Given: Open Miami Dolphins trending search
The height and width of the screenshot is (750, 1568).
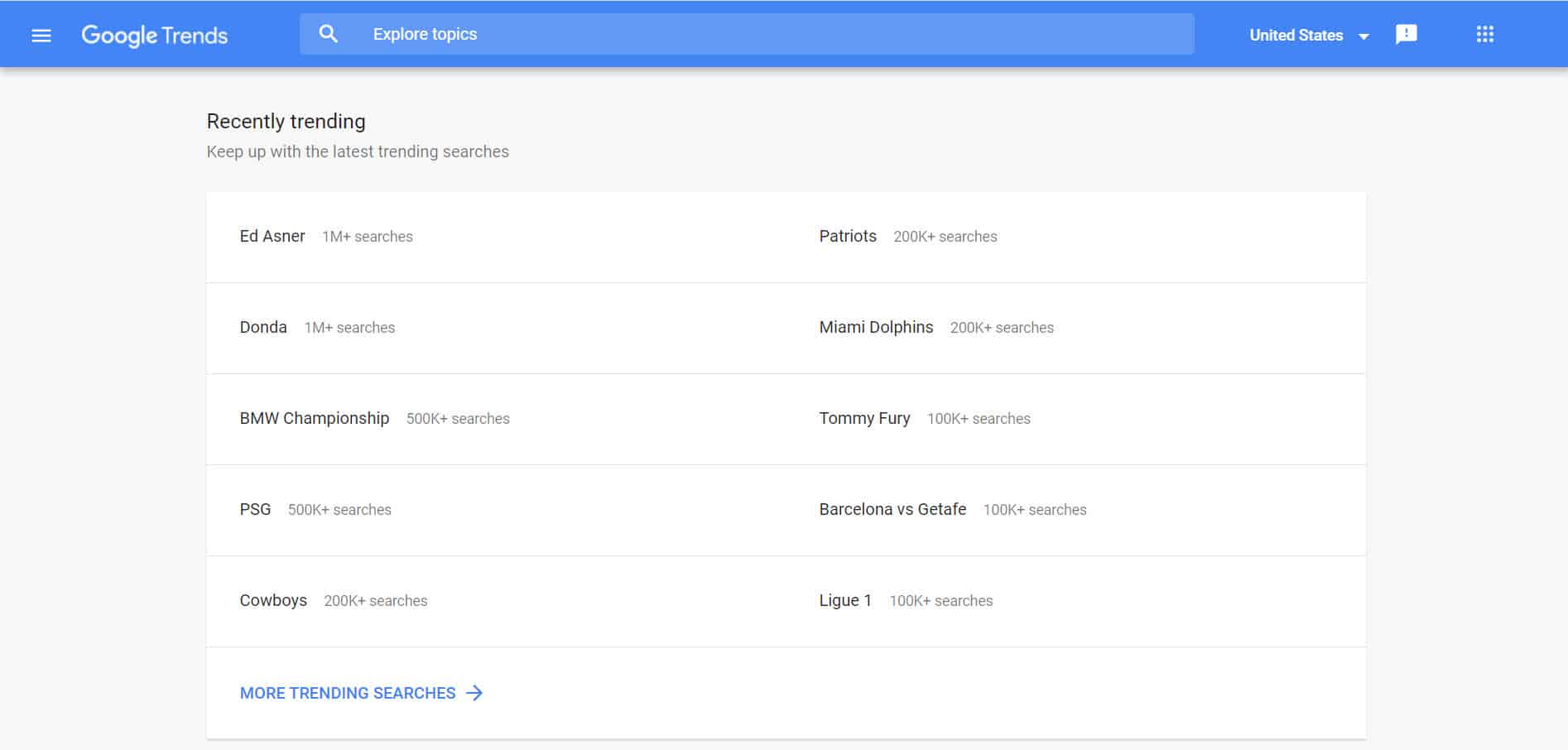Looking at the screenshot, I should tap(876, 327).
